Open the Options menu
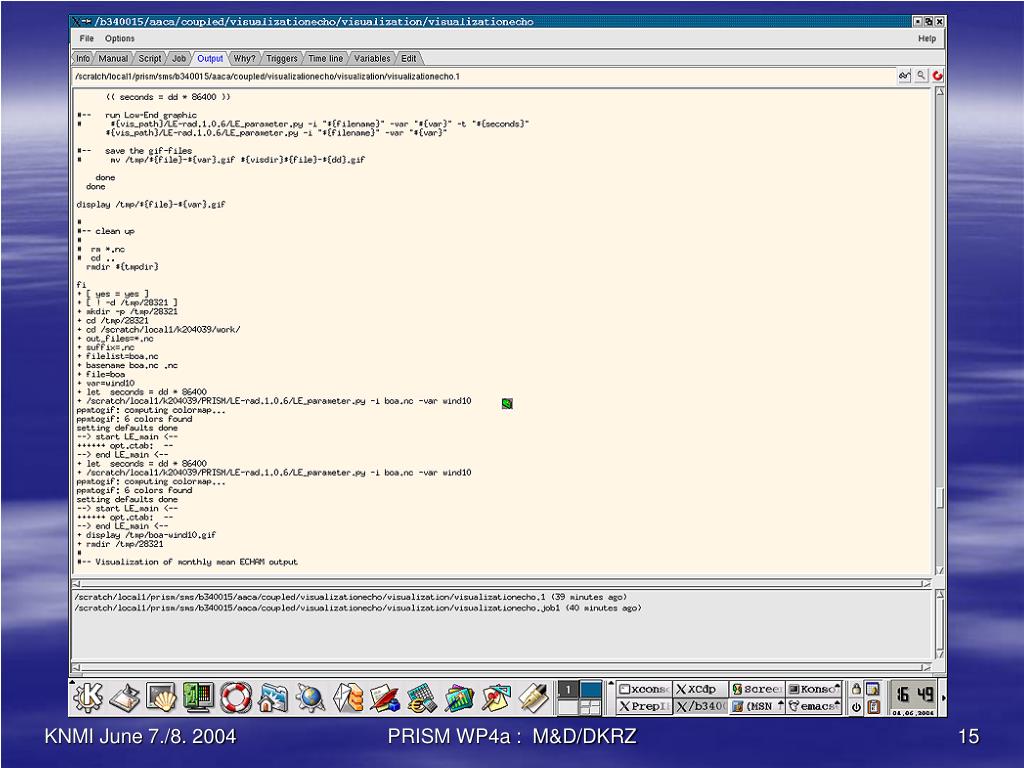The width and height of the screenshot is (1024, 768). [120, 39]
